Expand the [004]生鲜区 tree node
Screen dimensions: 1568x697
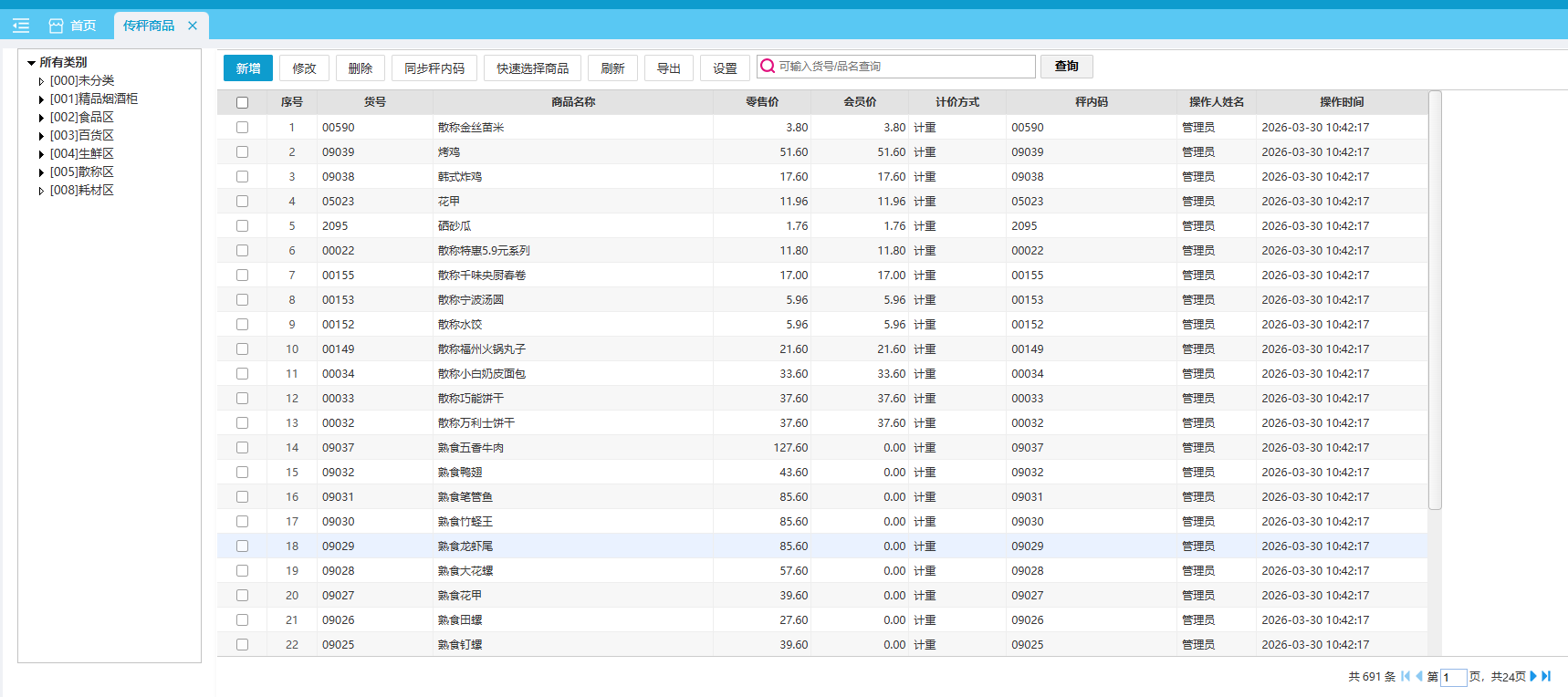[x=41, y=154]
